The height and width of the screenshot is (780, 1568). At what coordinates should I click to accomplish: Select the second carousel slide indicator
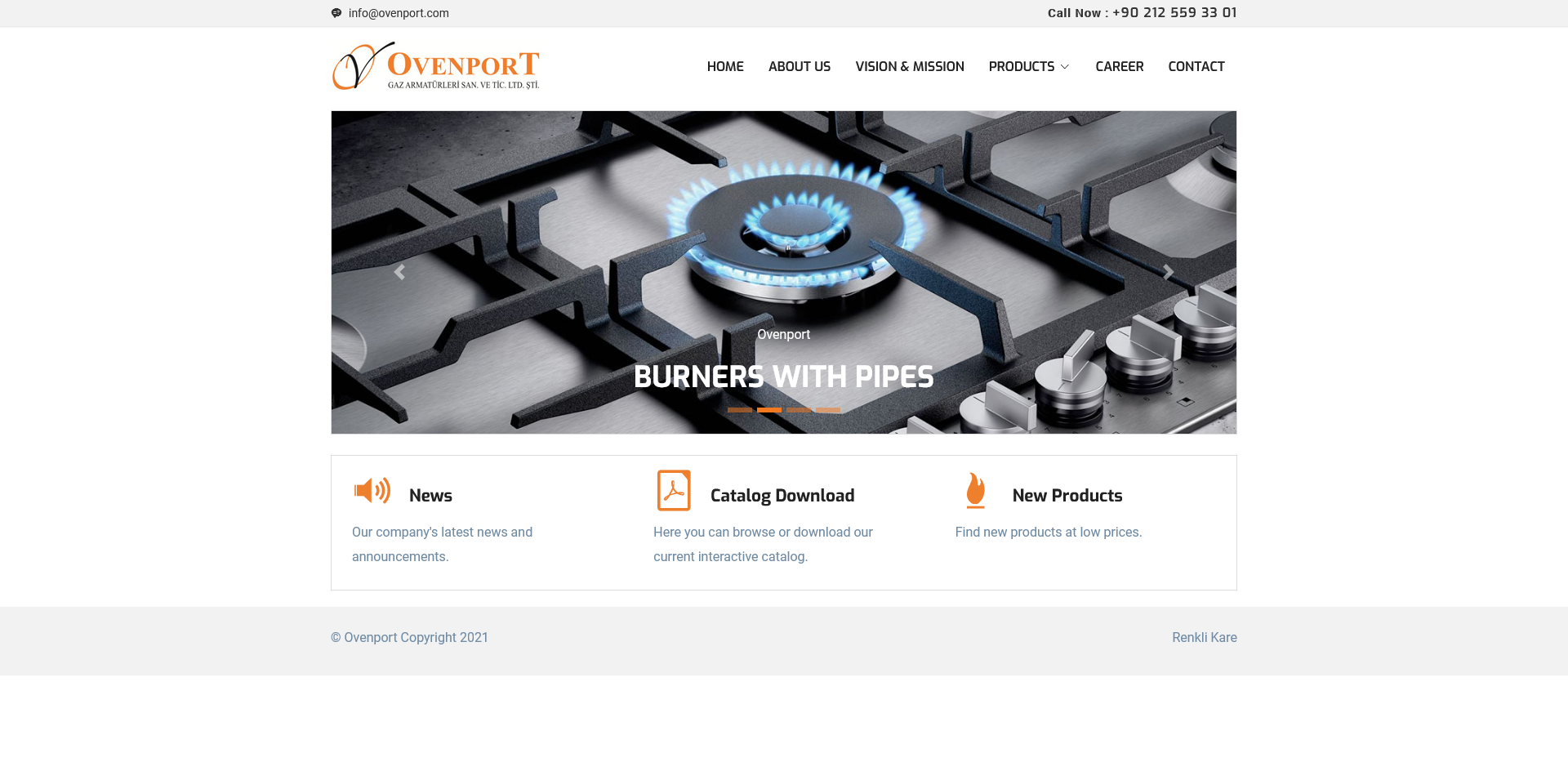point(769,410)
